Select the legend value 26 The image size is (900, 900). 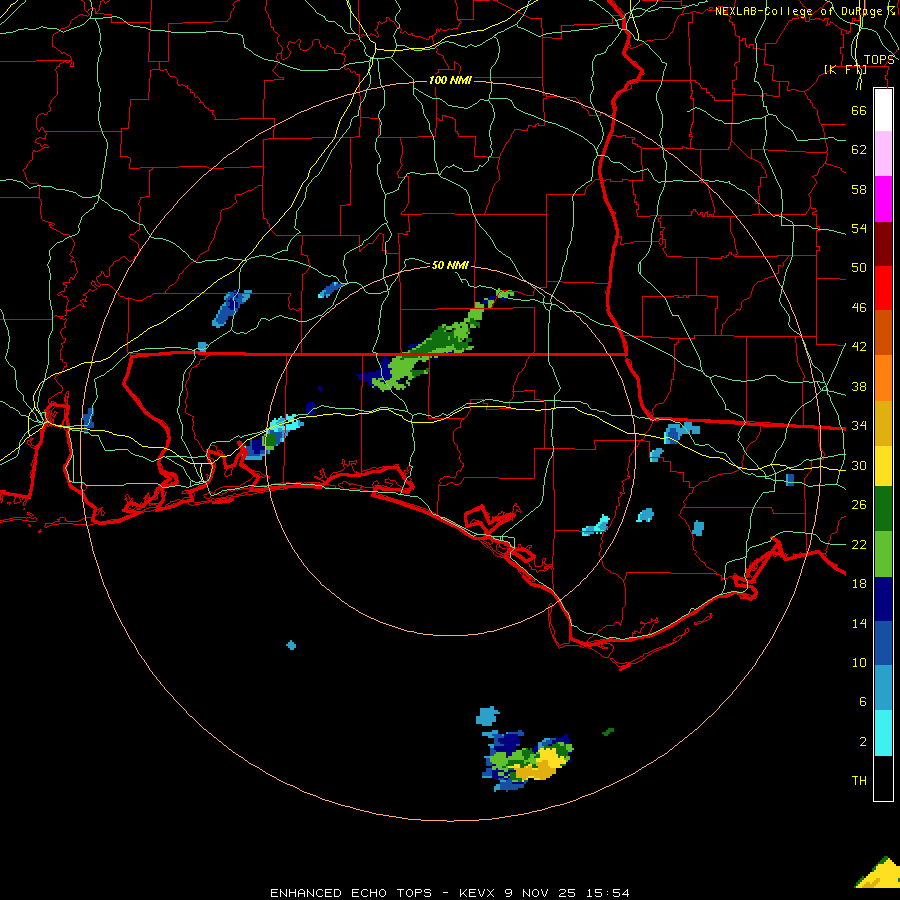tap(859, 505)
